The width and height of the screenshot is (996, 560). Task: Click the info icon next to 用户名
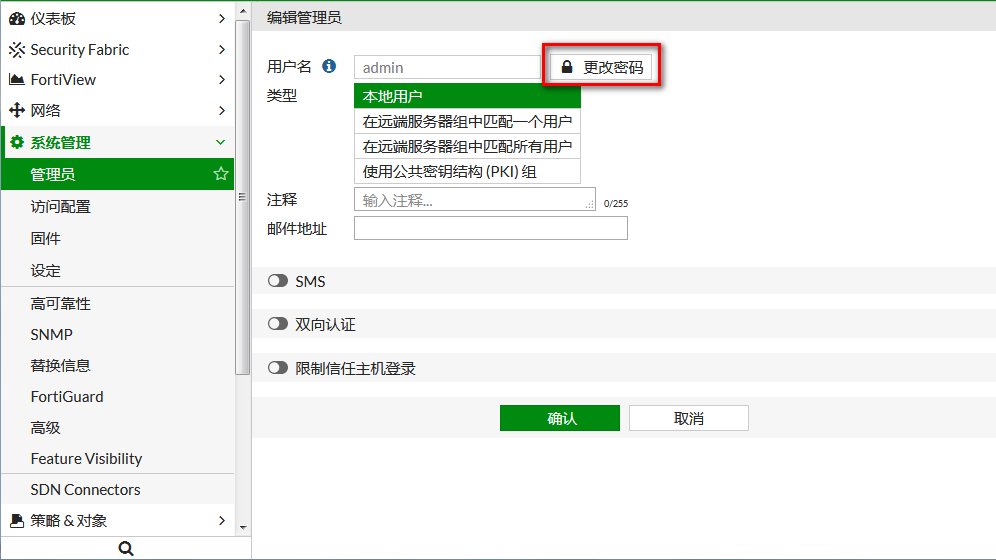click(329, 67)
